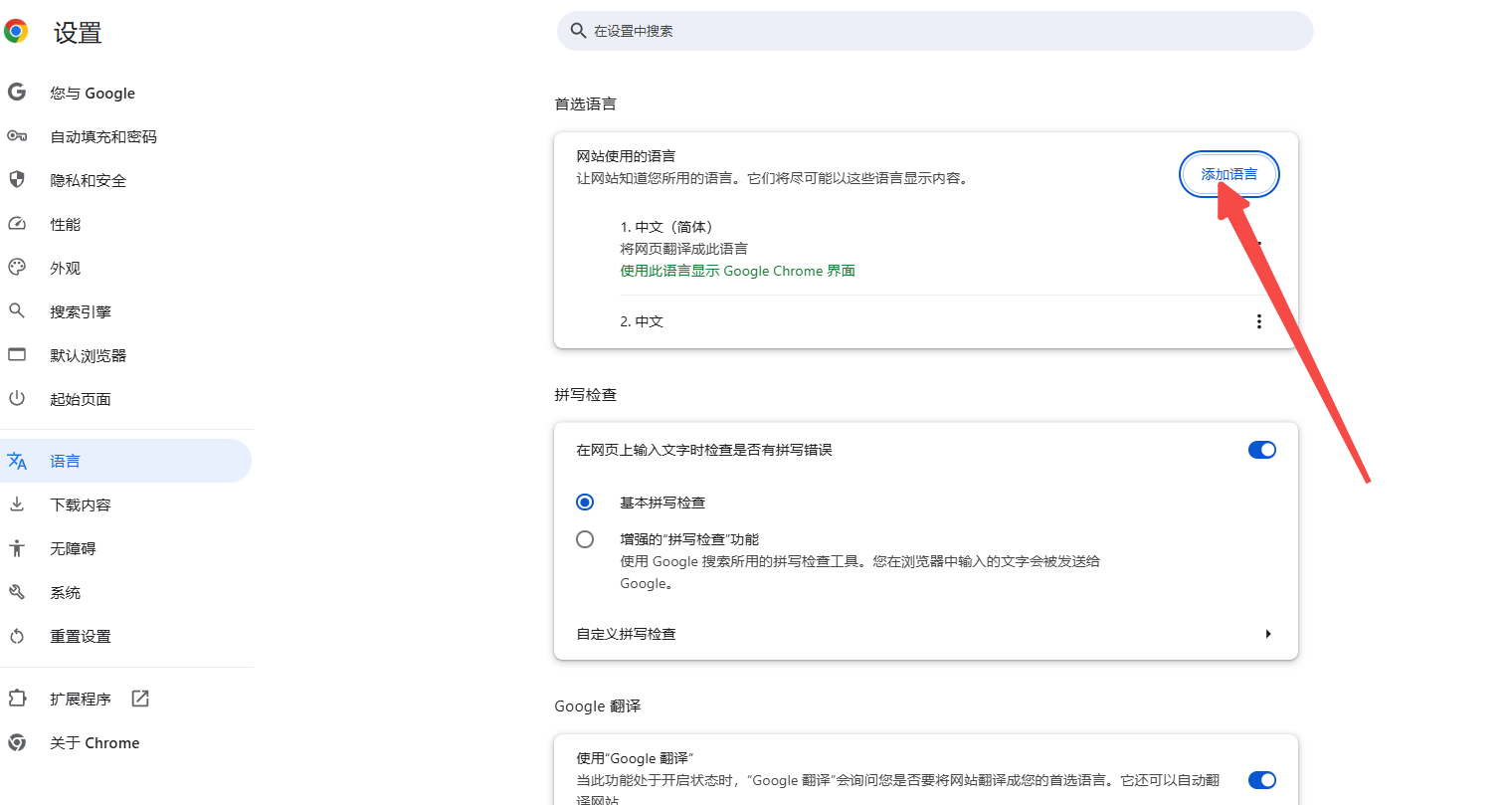Select the 语言 sidebar item

pos(125,461)
